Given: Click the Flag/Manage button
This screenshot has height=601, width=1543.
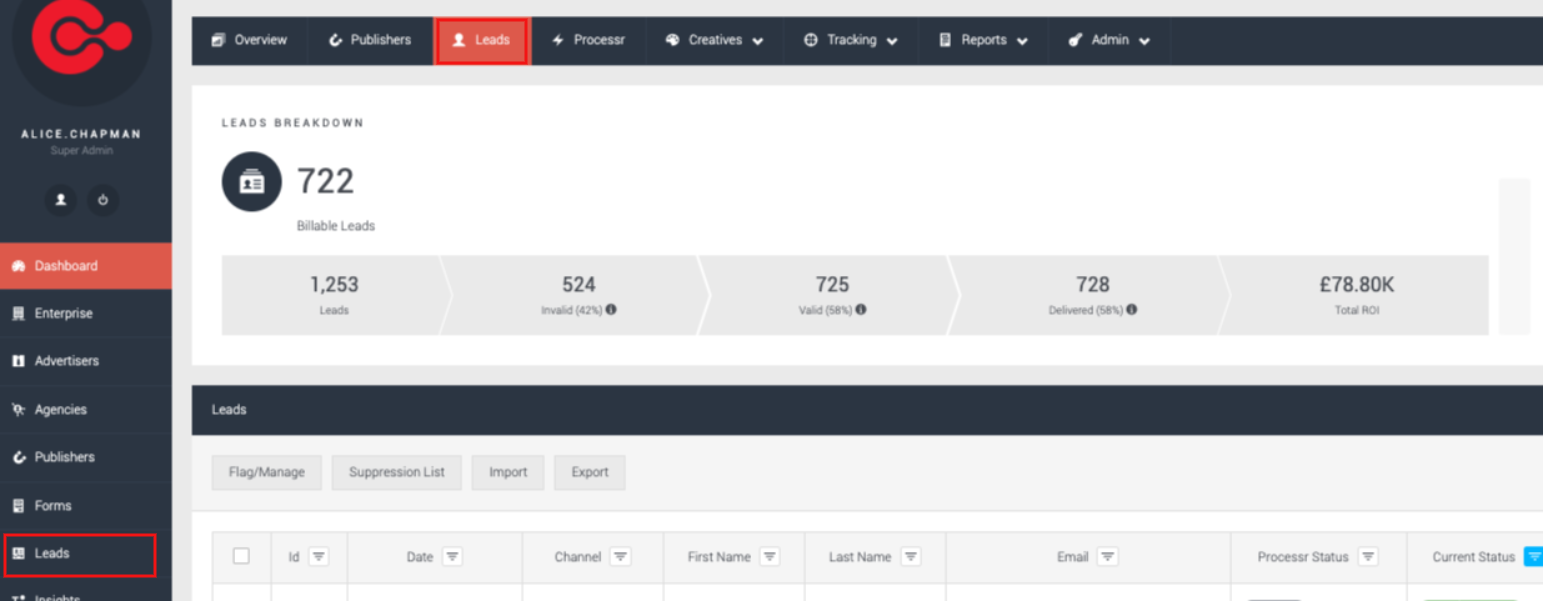Looking at the screenshot, I should coord(266,472).
